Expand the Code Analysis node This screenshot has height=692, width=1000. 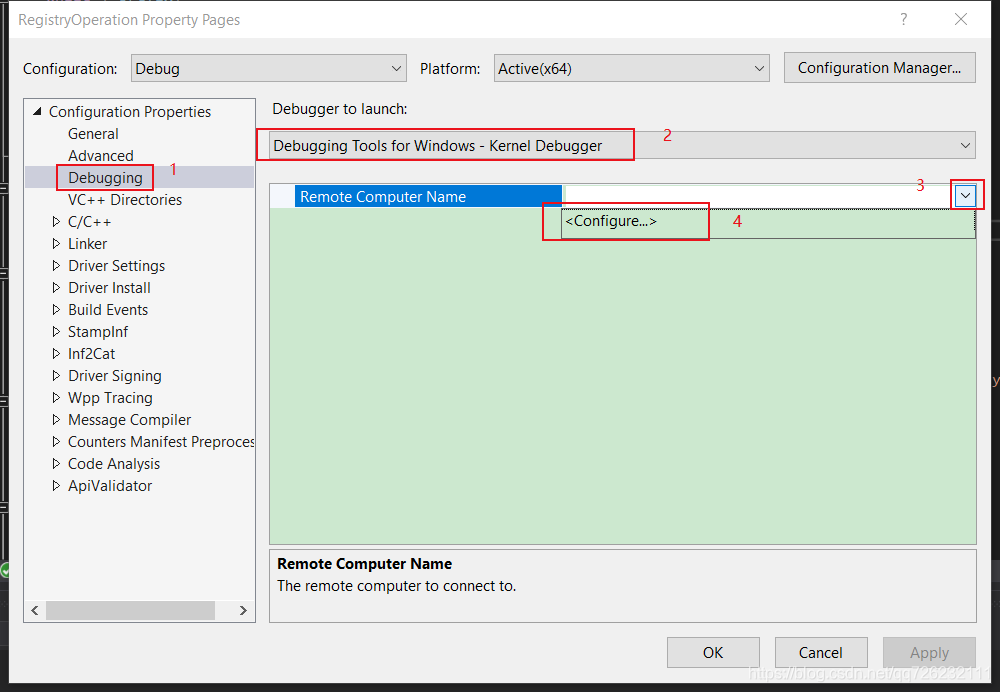(56, 464)
